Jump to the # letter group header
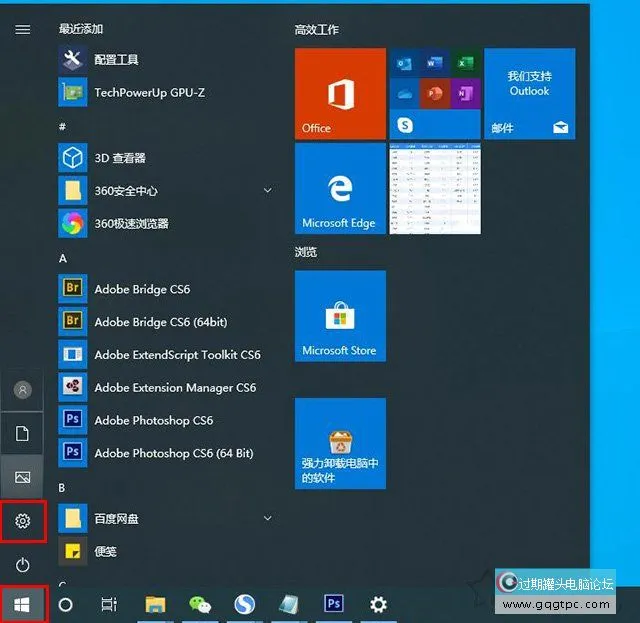 pos(62,127)
